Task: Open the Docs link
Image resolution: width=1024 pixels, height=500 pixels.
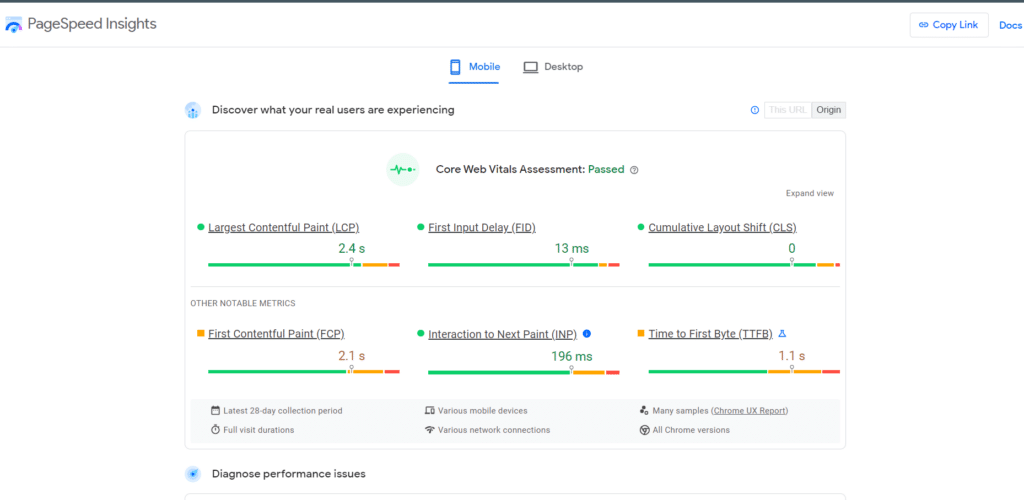Action: point(1010,25)
